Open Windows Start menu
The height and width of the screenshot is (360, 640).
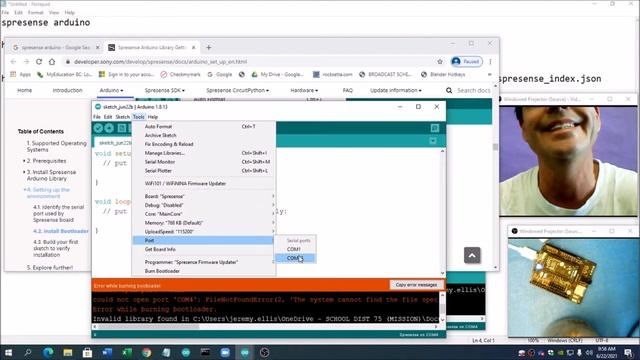[x=8, y=352]
